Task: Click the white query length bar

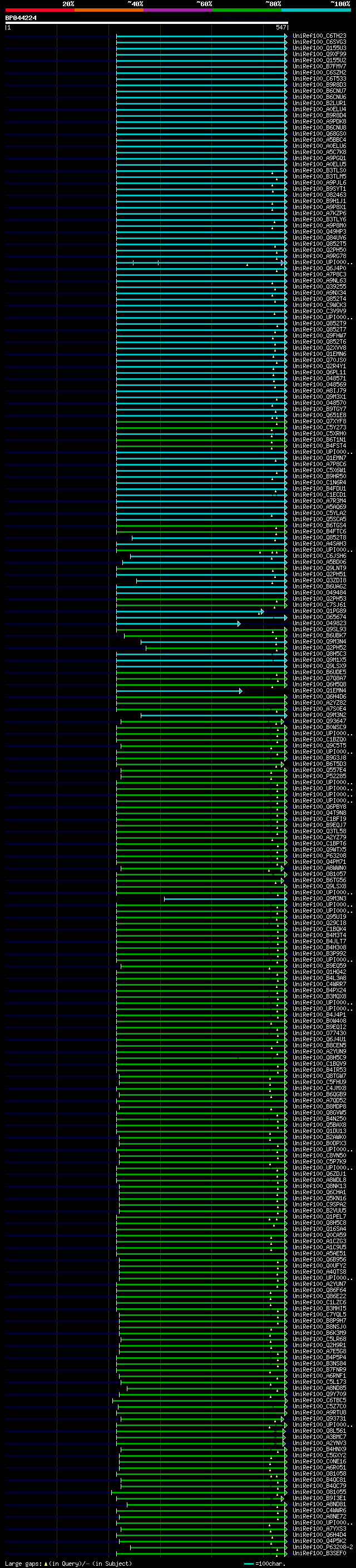Action: click(x=147, y=22)
